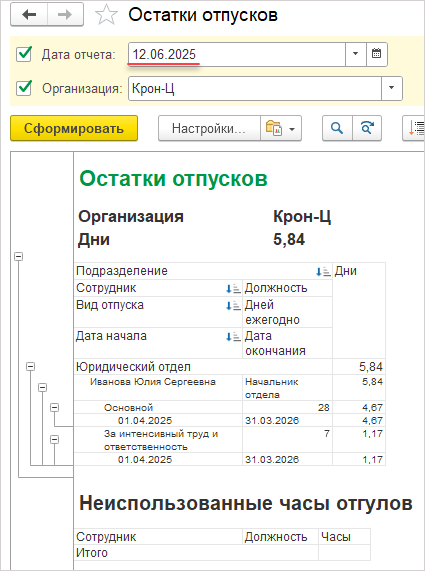This screenshot has height=571, width=425.
Task: Collapse the Основной vacation group
Action: pyautogui.click(x=55, y=407)
